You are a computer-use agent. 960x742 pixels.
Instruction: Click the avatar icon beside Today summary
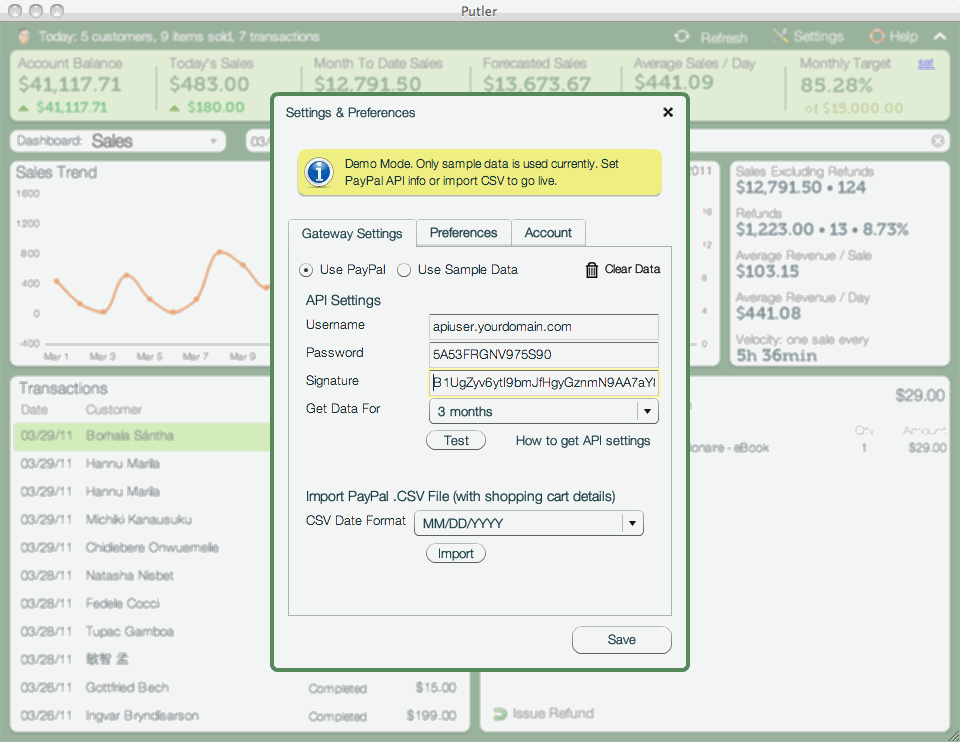point(24,37)
